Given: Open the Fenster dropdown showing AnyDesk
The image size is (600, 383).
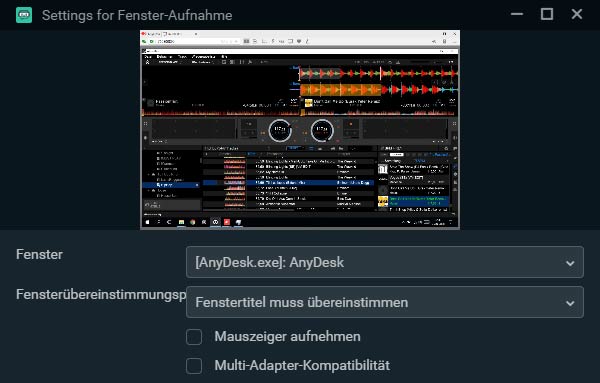Looking at the screenshot, I should point(385,262).
